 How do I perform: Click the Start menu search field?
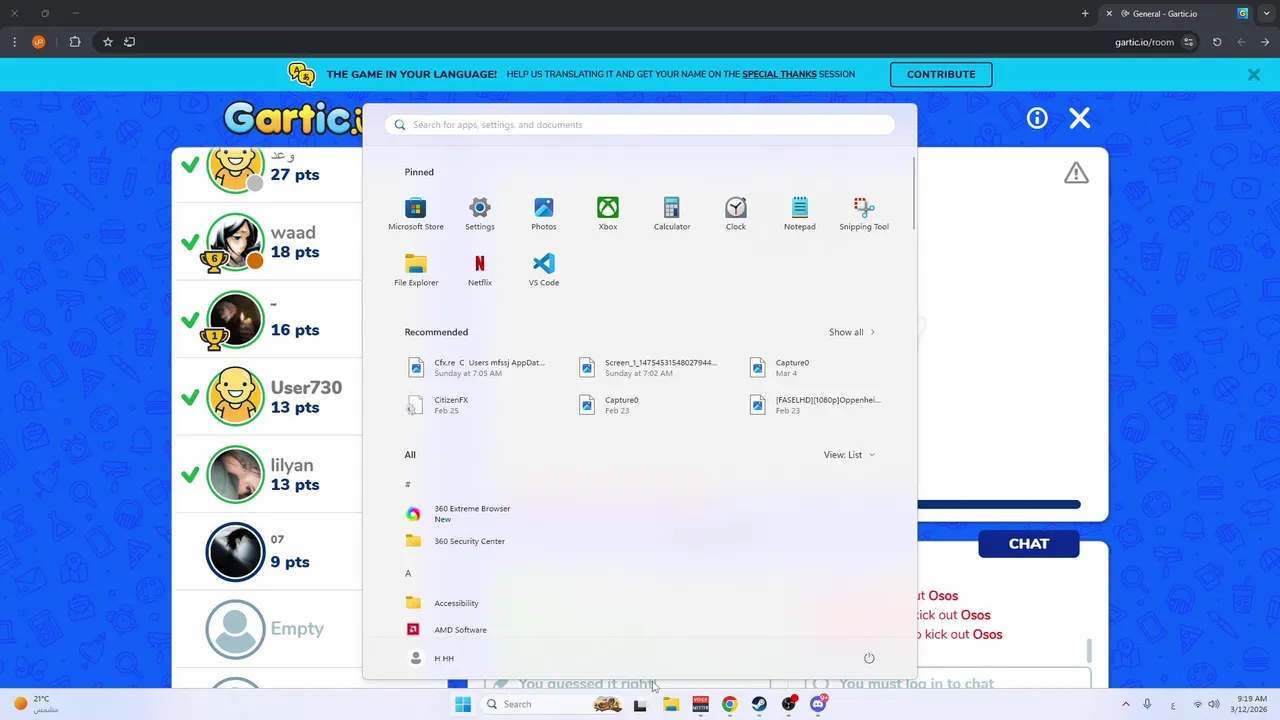(x=640, y=125)
